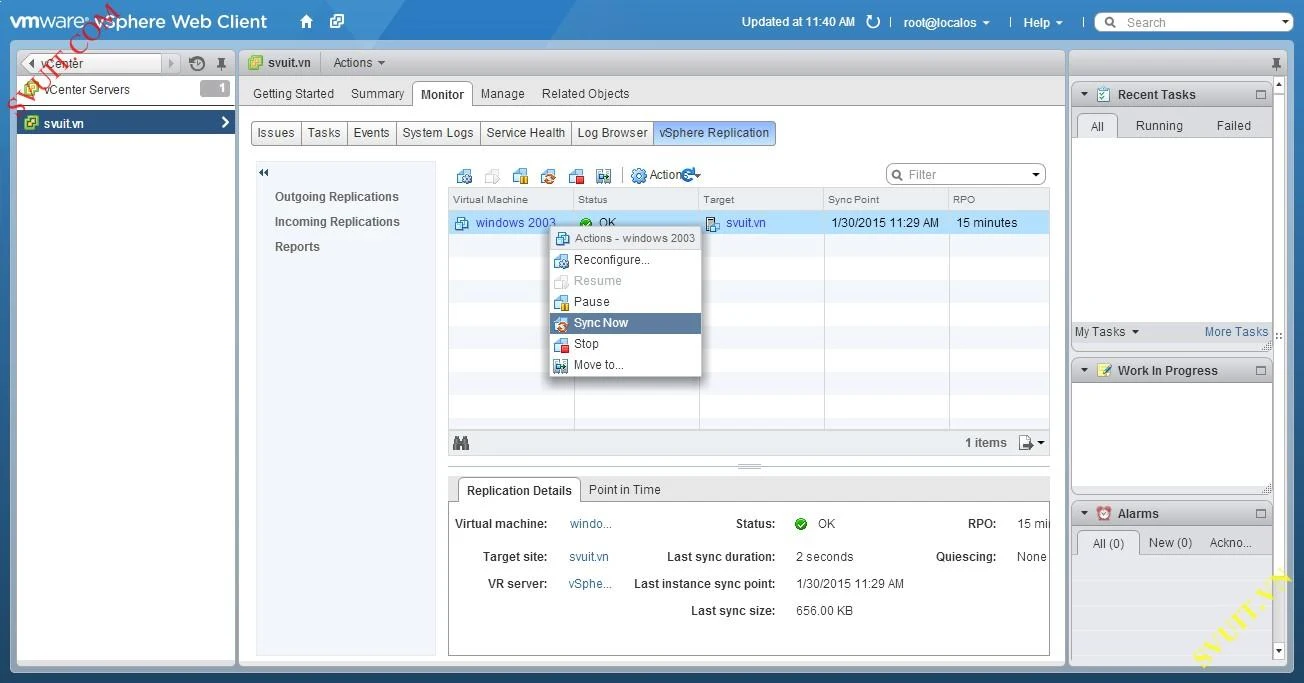Collapse the Alarms section triangle

click(x=1083, y=514)
